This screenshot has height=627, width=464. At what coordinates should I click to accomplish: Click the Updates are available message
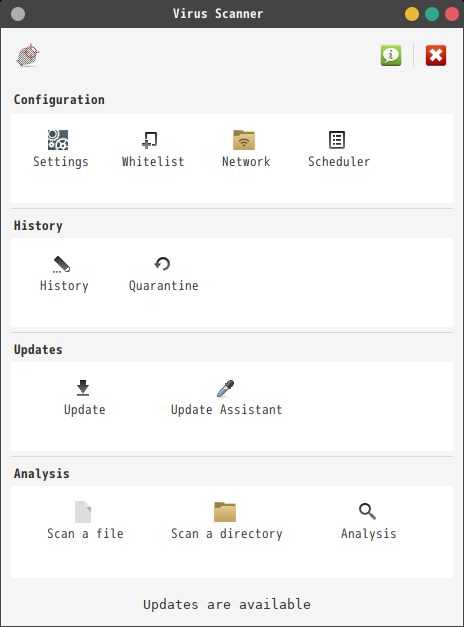pyautogui.click(x=227, y=604)
